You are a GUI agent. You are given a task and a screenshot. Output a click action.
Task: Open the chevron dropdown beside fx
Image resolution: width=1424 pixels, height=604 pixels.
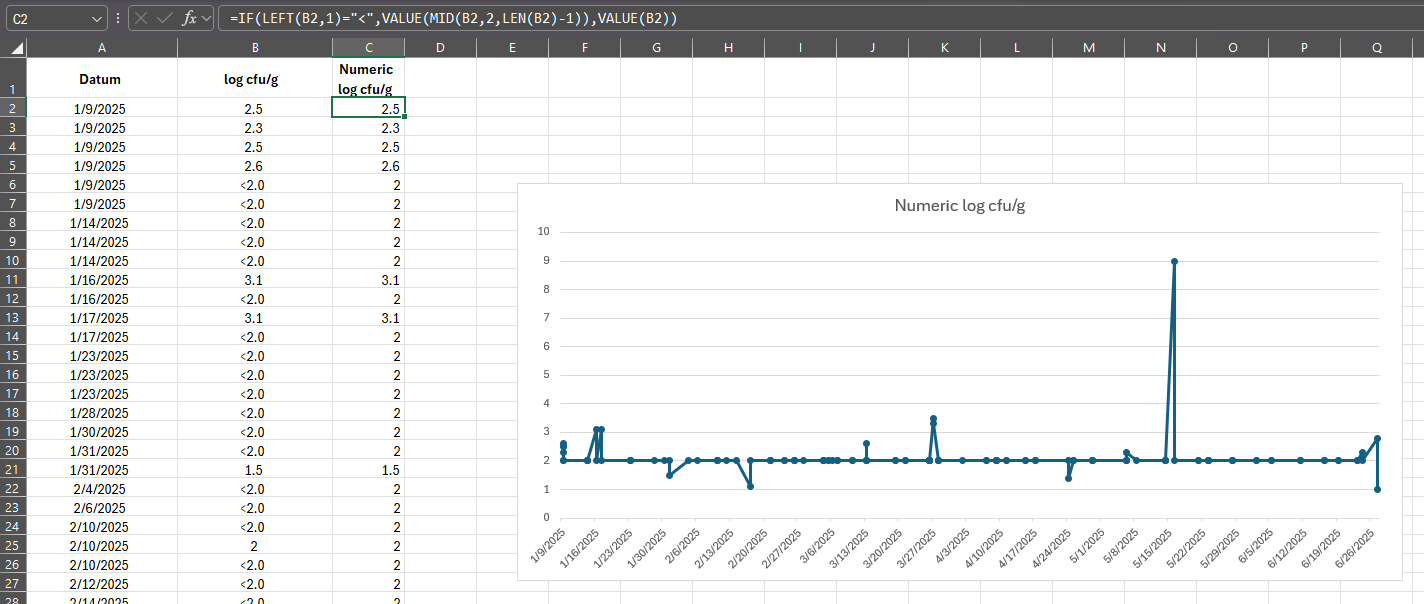coord(207,19)
